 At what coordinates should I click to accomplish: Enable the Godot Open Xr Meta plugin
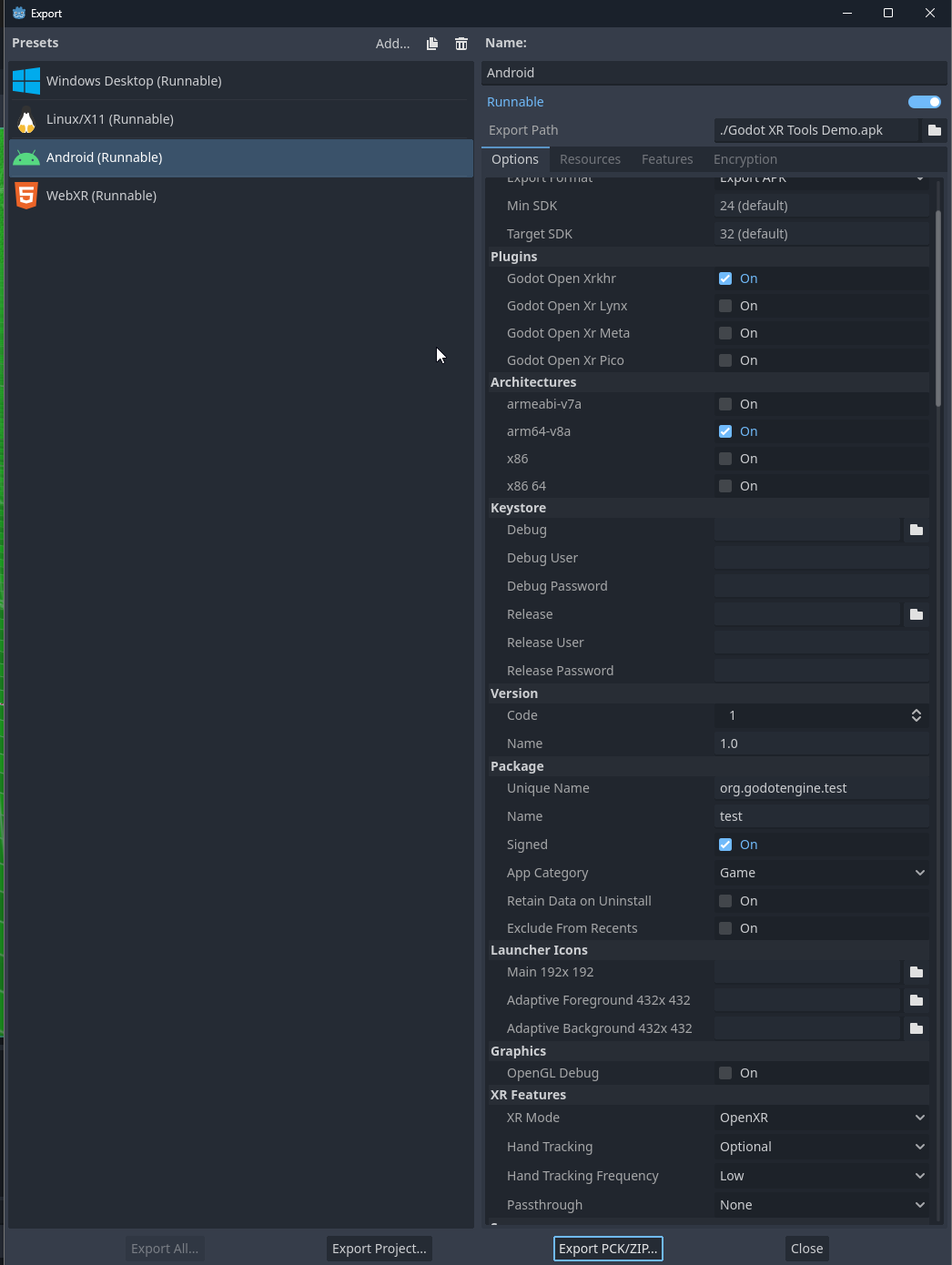[x=725, y=333]
